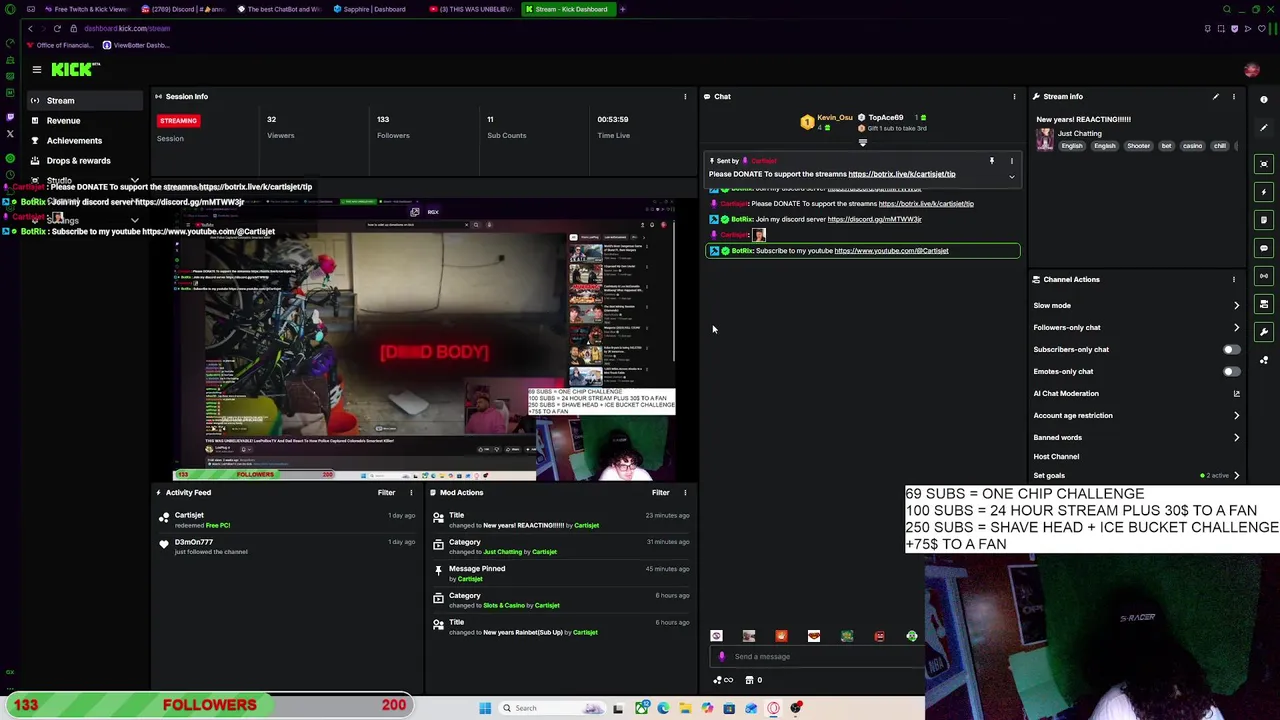Click Host Channel action

tap(1056, 457)
